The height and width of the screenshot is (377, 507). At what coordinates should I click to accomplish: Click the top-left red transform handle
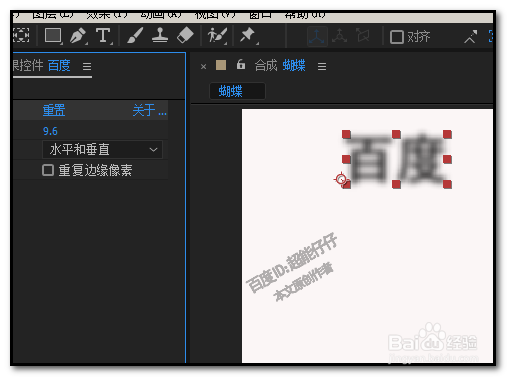(x=346, y=134)
